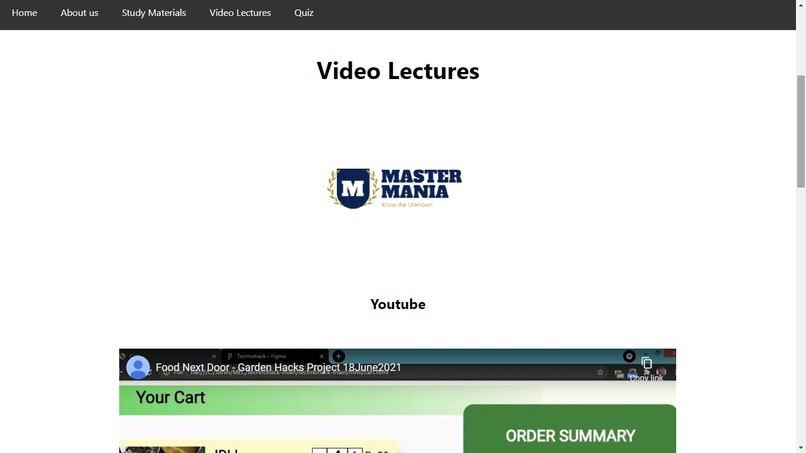The height and width of the screenshot is (453, 806).
Task: Go to the About us page
Action: click(79, 13)
